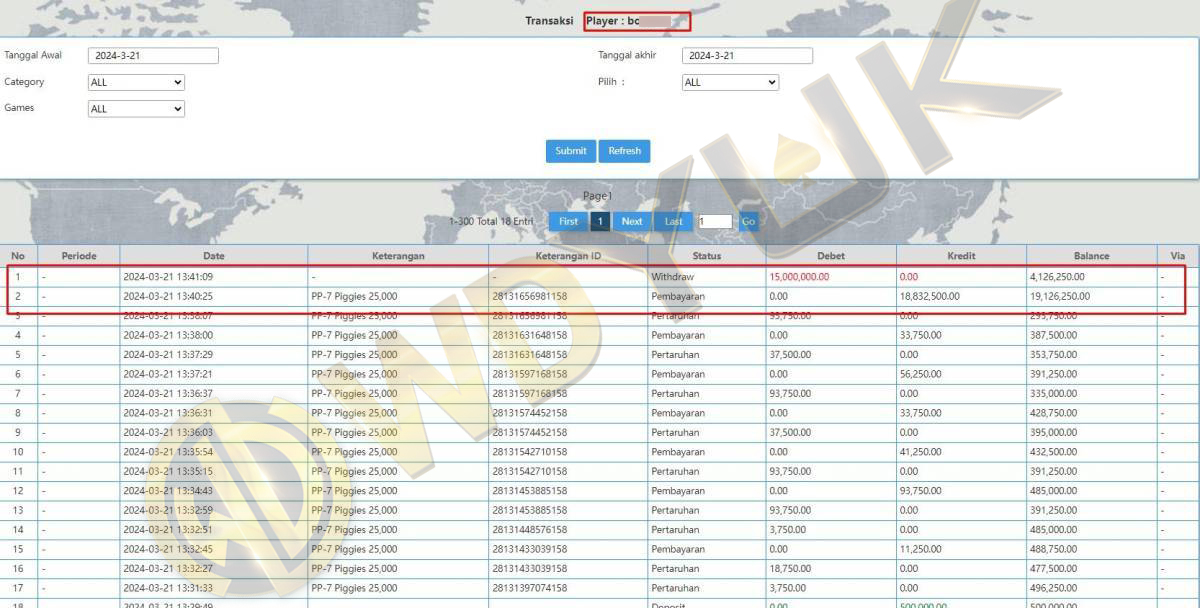
Task: Click date 2024-03-21 13:36:03
Action: point(168,433)
